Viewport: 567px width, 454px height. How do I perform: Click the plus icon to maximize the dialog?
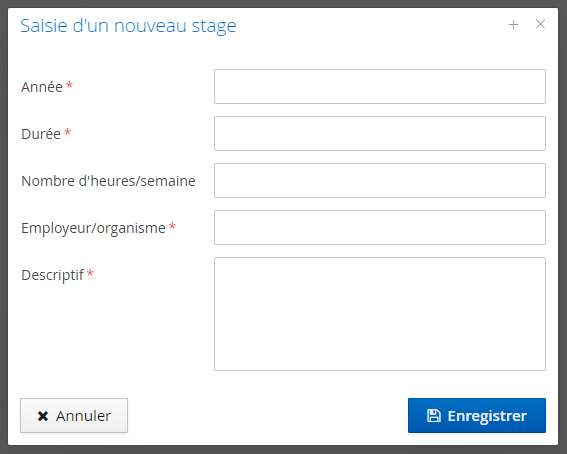(513, 25)
